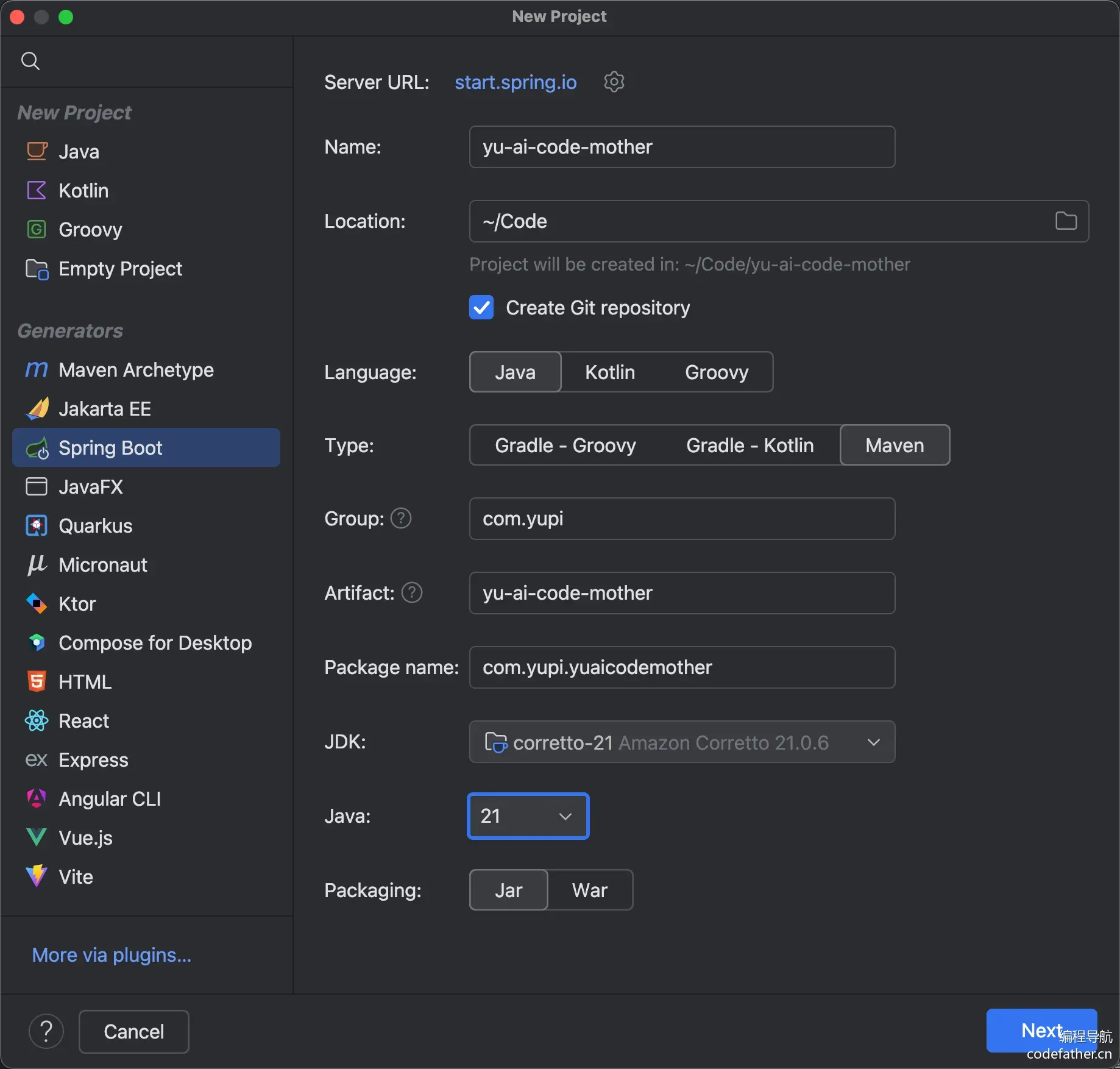Click the search magnifier icon

tap(30, 61)
